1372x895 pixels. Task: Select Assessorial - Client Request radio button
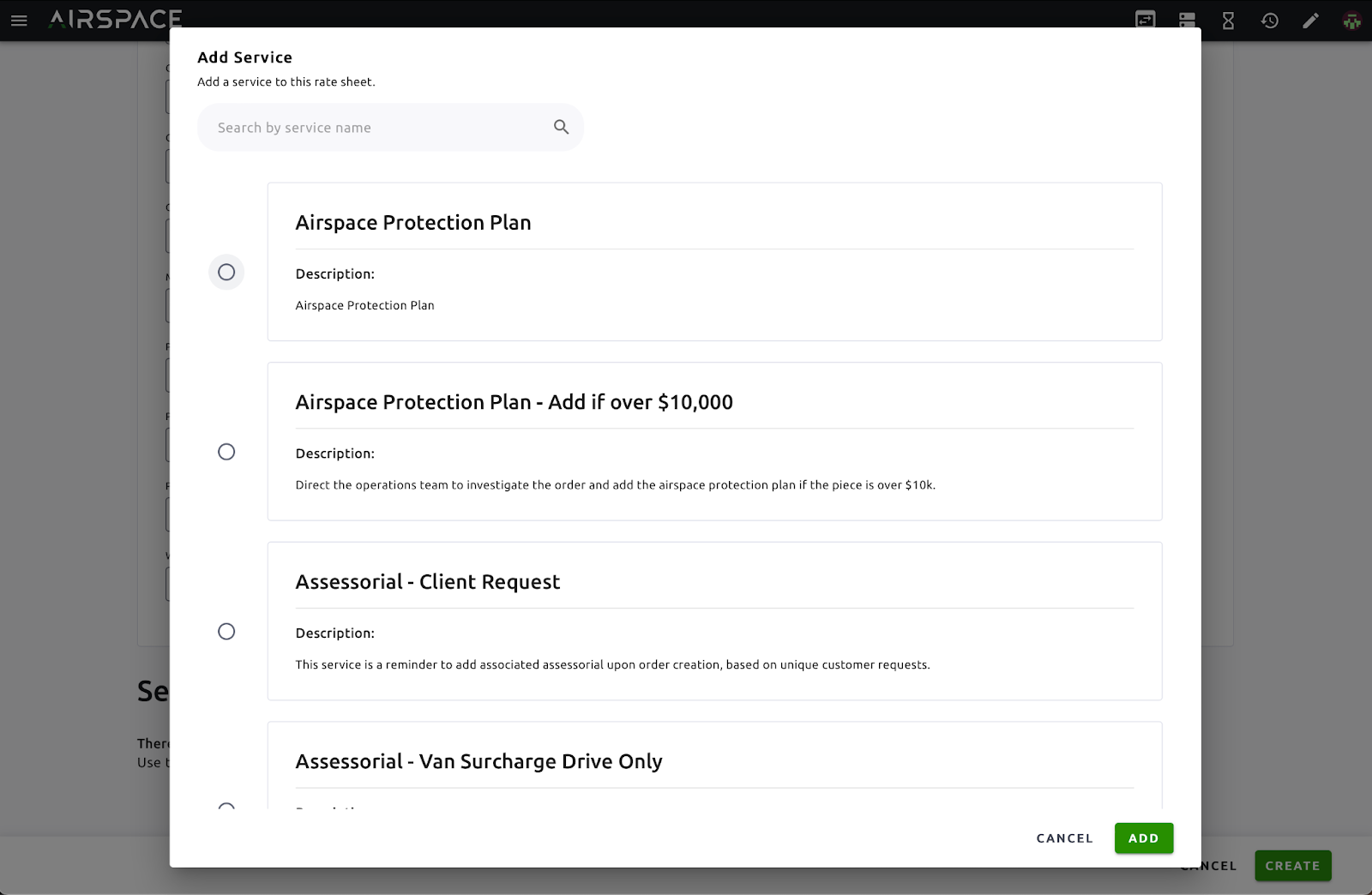226,632
